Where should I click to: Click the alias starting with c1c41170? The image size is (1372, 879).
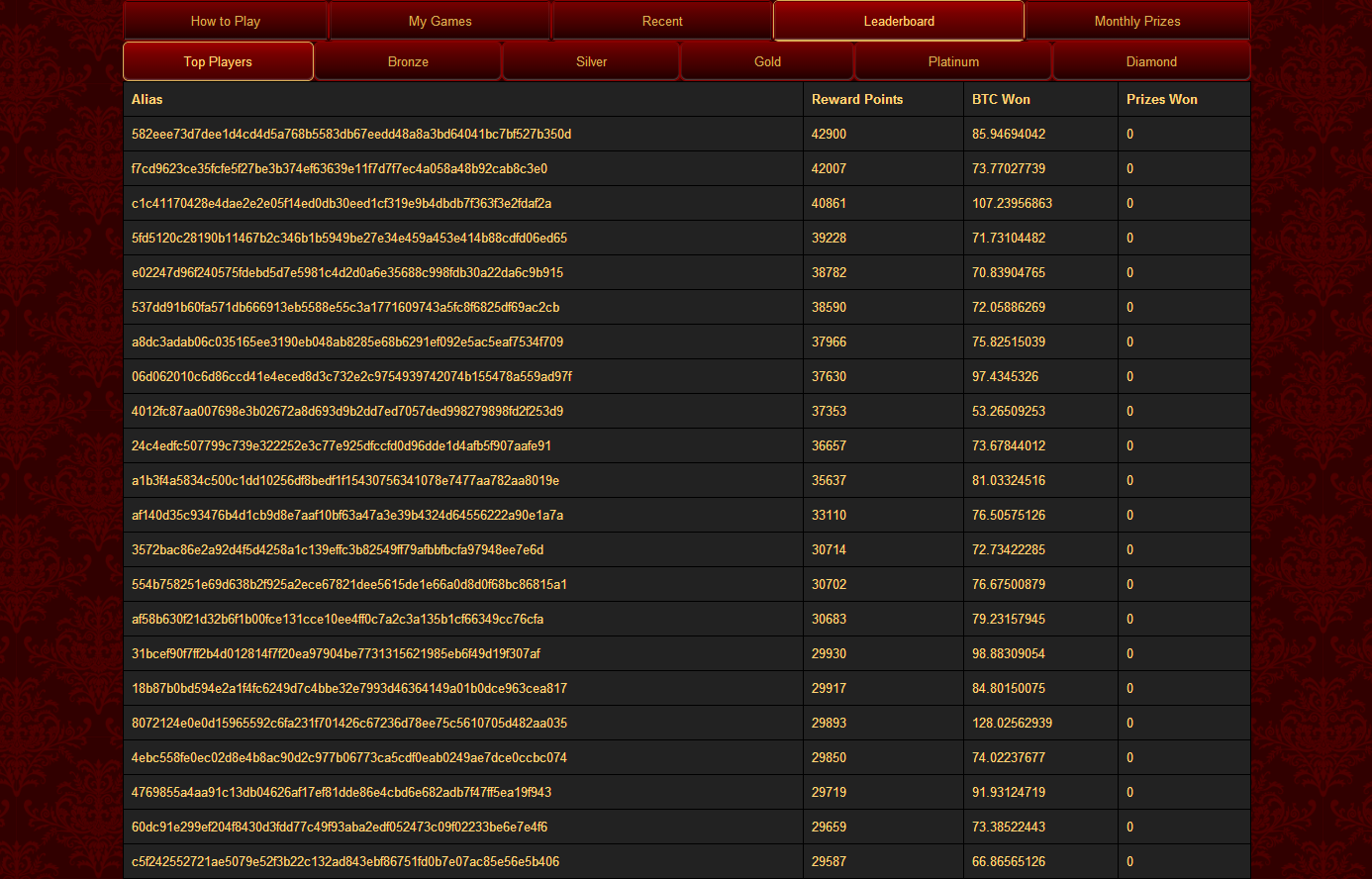pos(342,203)
